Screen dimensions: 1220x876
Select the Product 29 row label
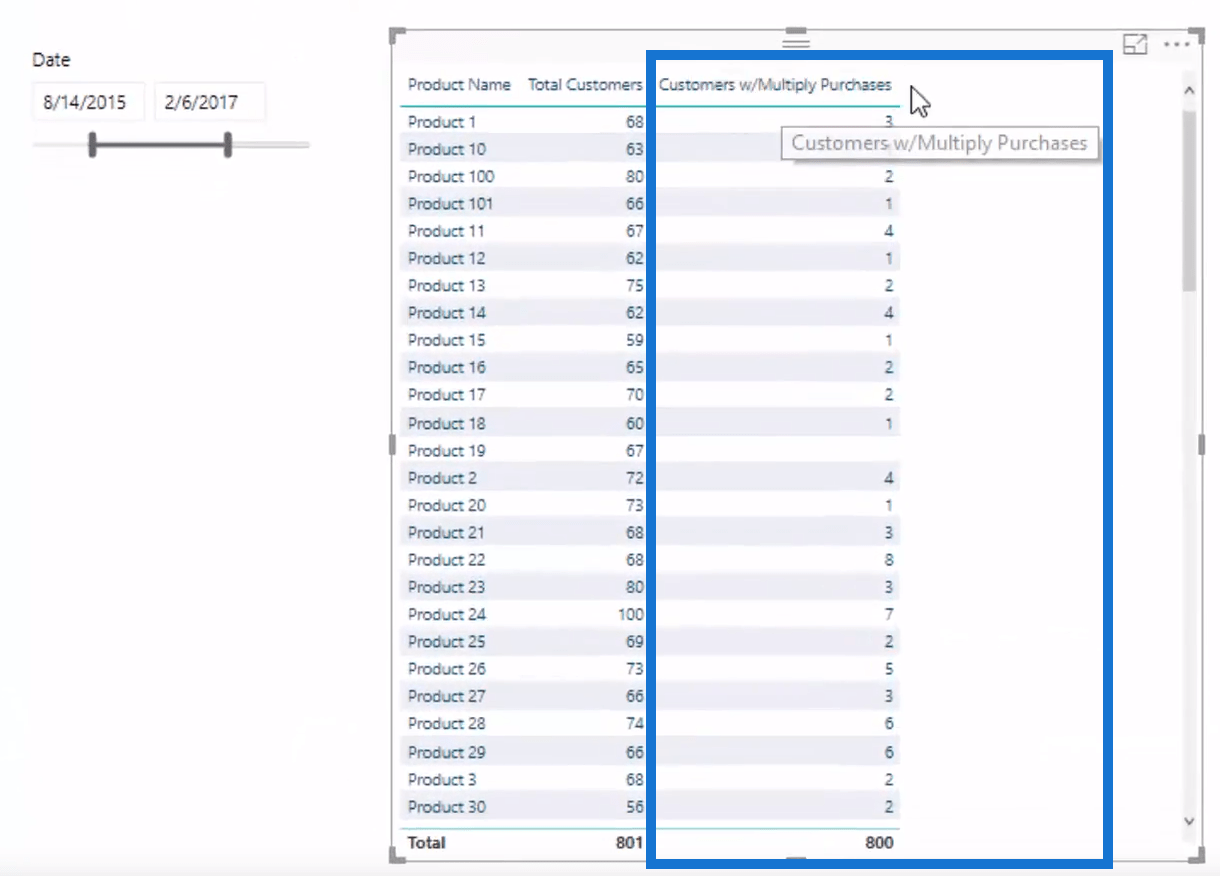click(x=447, y=752)
